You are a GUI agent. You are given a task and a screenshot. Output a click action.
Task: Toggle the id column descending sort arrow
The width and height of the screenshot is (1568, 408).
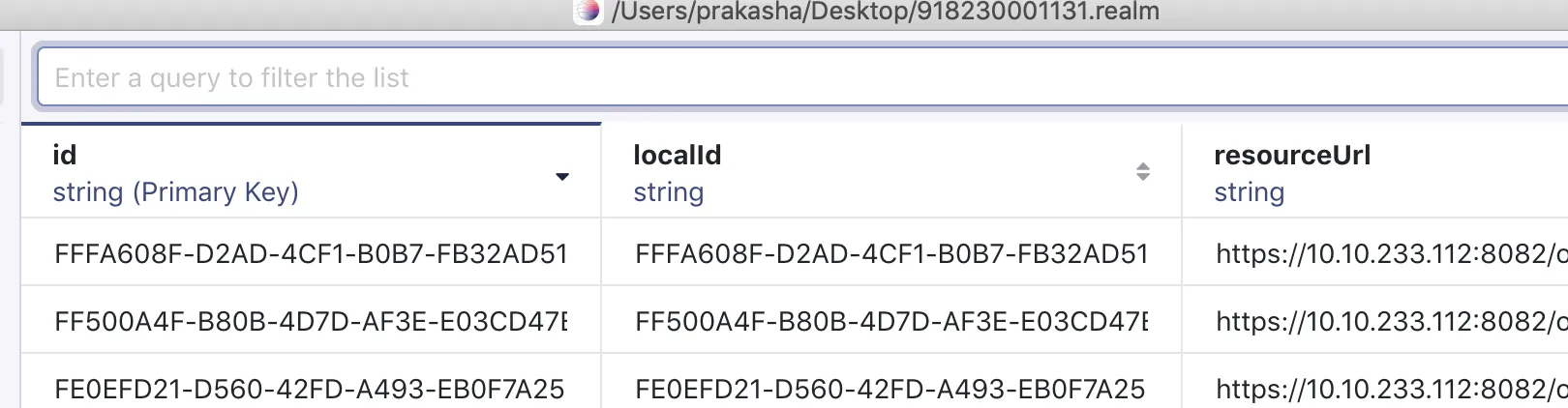562,177
